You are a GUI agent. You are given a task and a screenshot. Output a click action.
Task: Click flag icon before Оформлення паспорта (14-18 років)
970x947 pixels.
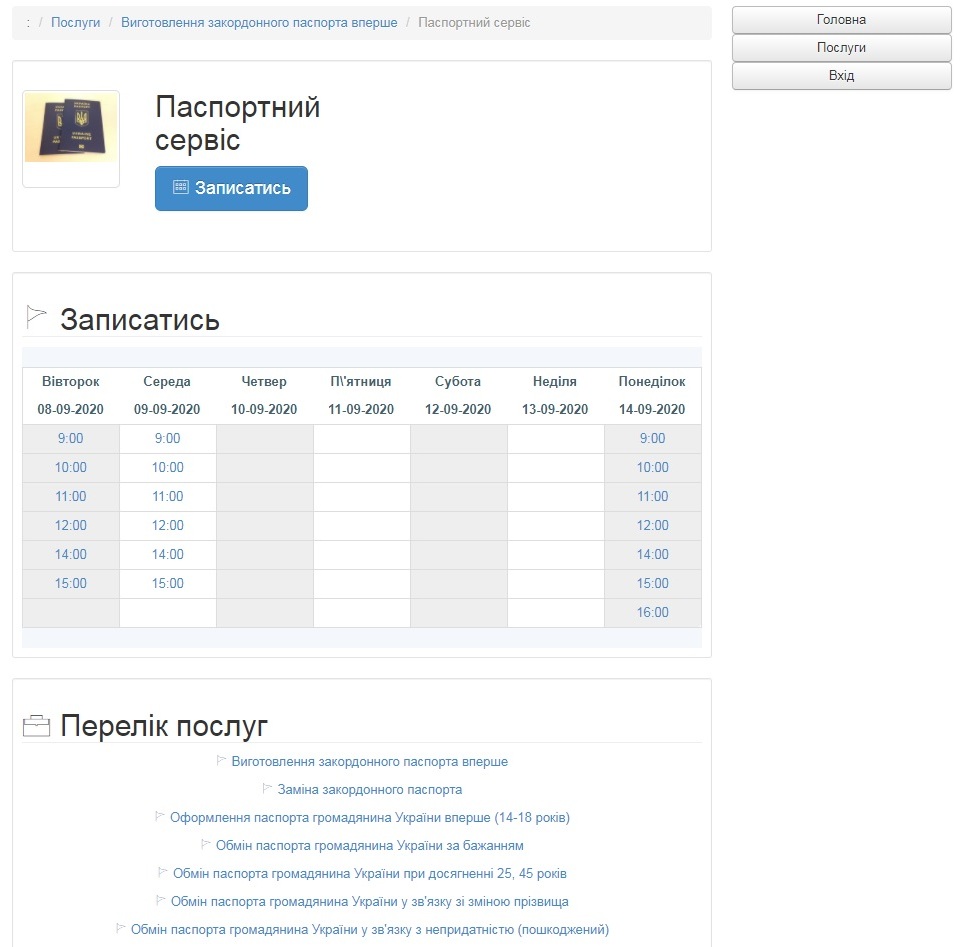(160, 816)
